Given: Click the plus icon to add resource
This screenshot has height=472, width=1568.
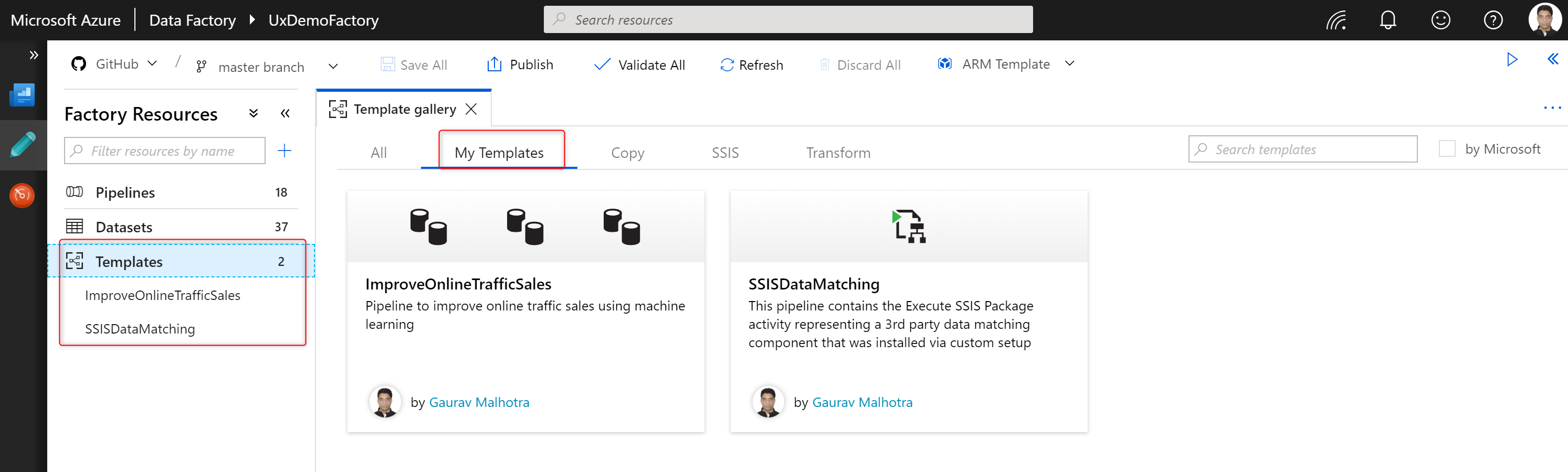Looking at the screenshot, I should [x=285, y=151].
